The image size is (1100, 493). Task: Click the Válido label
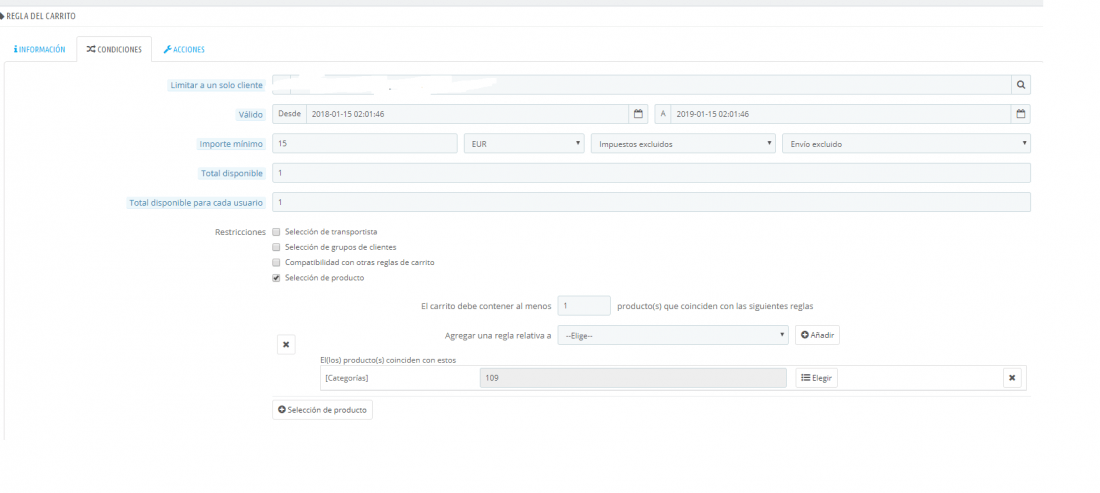point(251,114)
